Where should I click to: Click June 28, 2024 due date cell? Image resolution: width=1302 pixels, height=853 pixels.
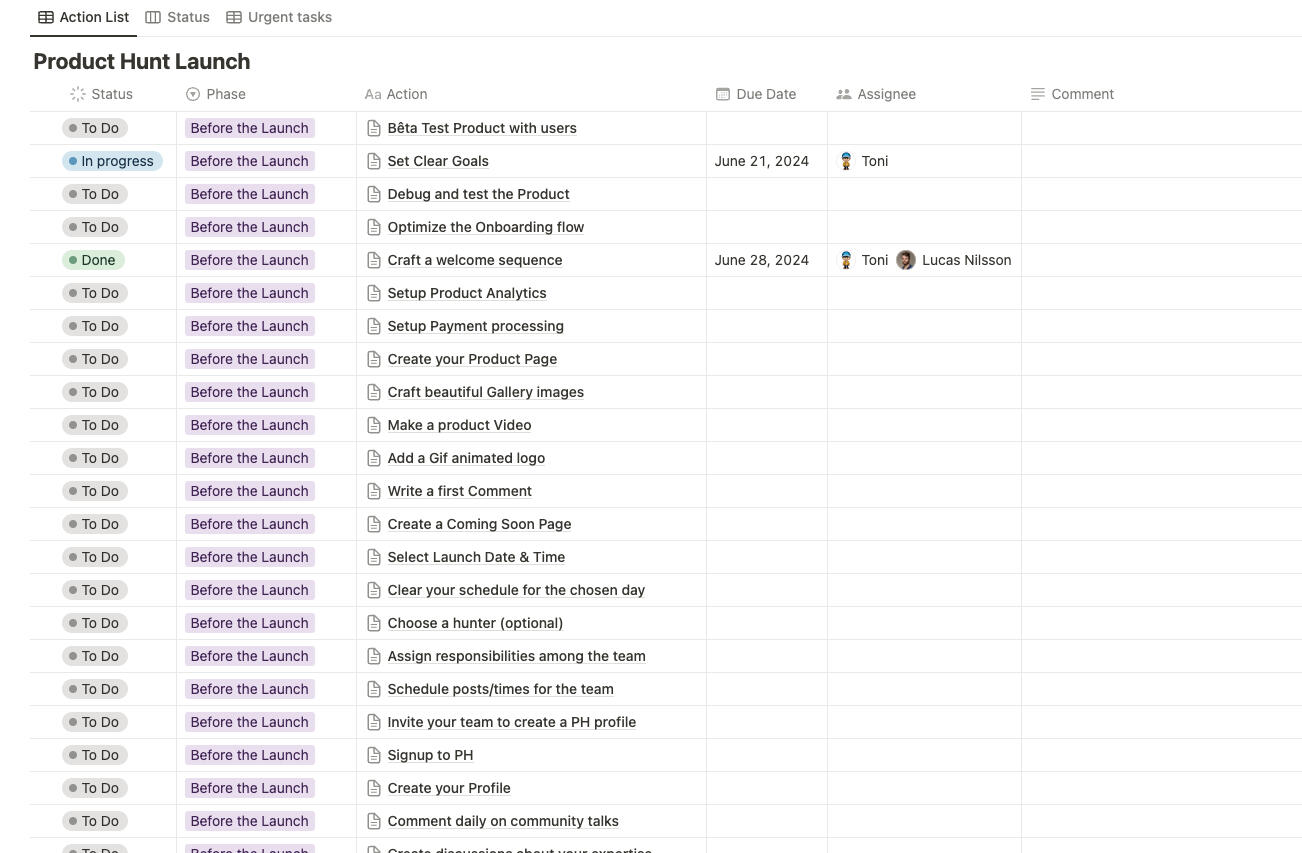pyautogui.click(x=762, y=260)
